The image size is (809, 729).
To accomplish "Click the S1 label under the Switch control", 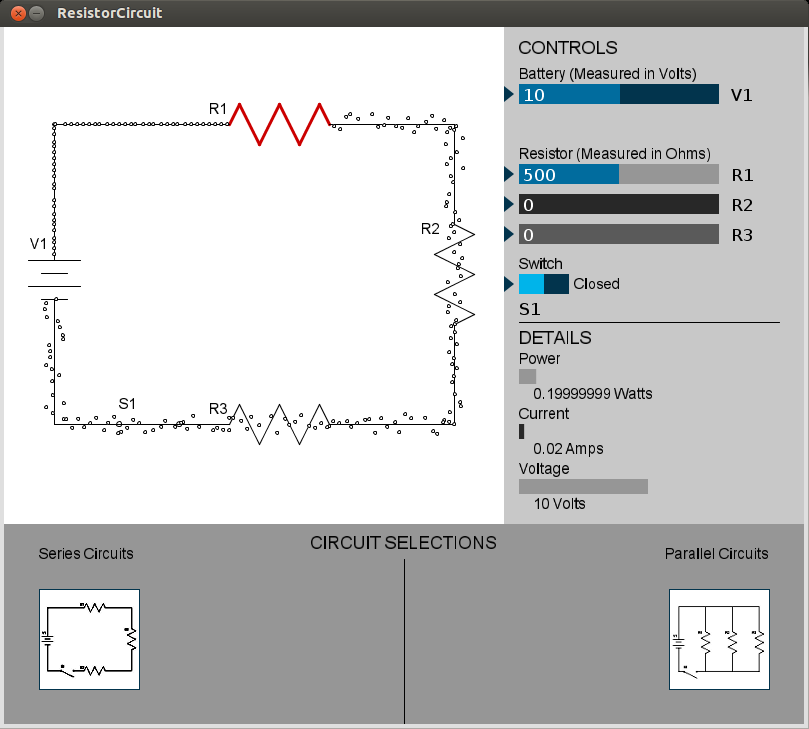I will click(x=530, y=310).
